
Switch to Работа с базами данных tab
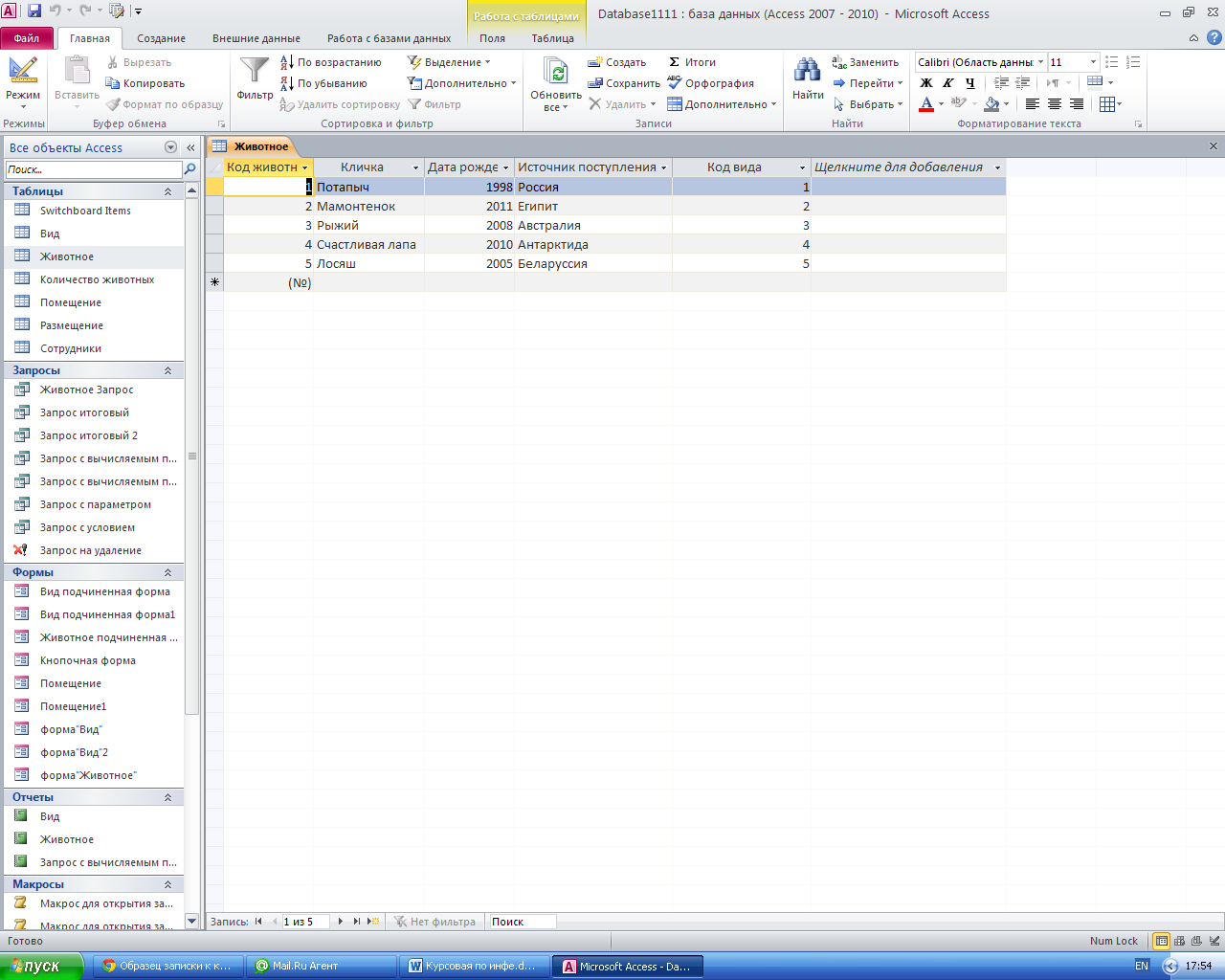[x=389, y=38]
